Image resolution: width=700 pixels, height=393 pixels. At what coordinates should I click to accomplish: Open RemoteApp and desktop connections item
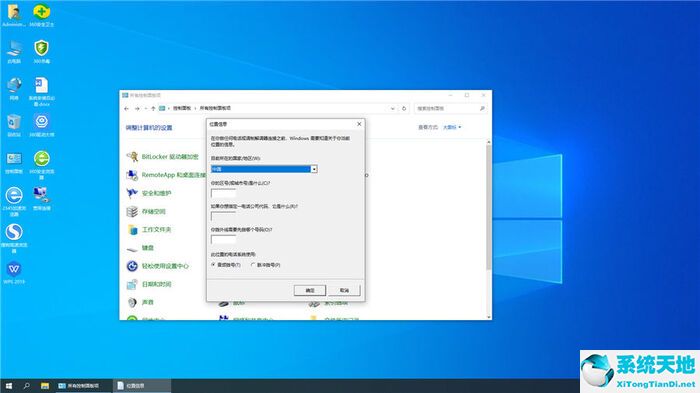(x=166, y=175)
